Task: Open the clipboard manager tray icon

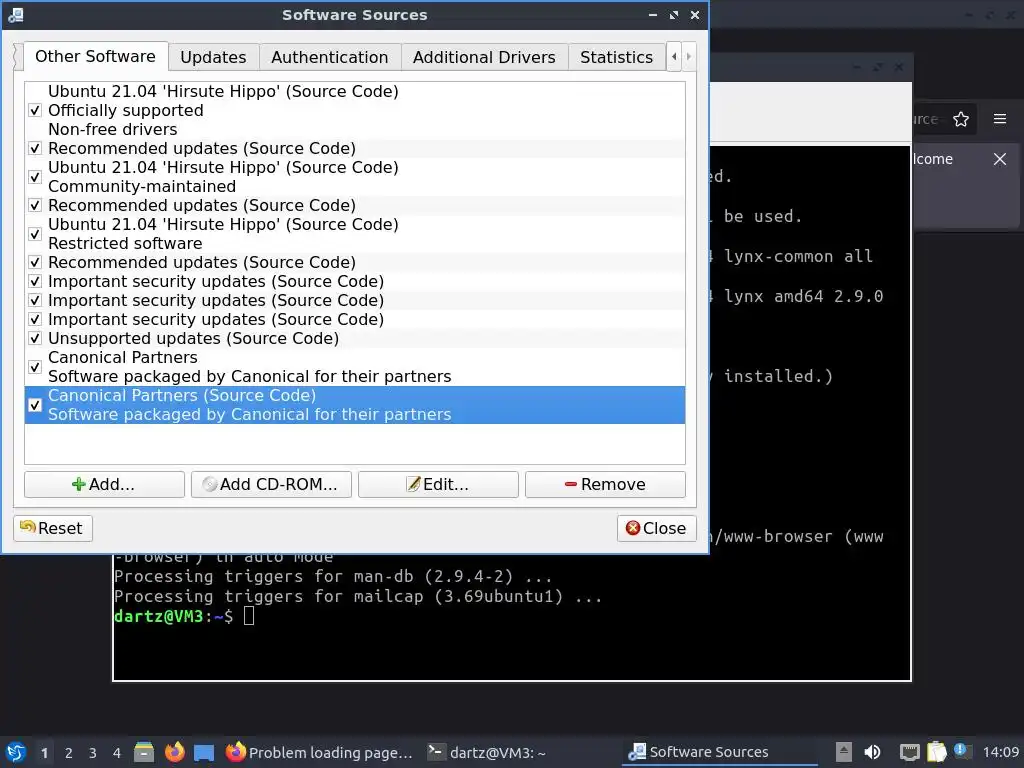Action: point(936,752)
